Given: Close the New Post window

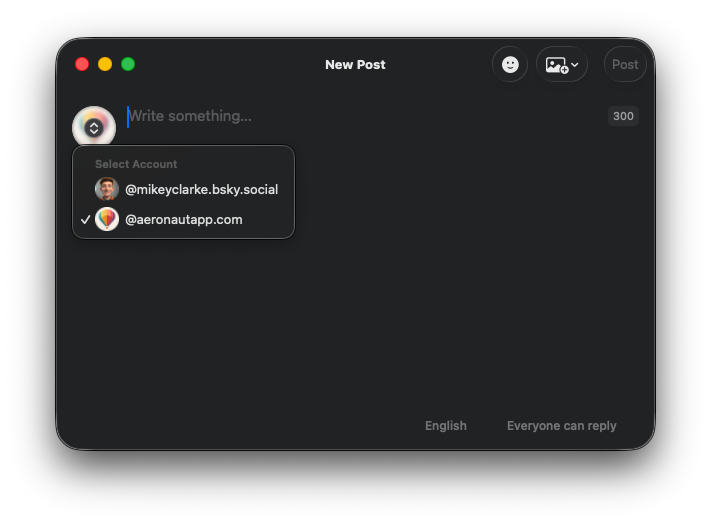Looking at the screenshot, I should 82,64.
